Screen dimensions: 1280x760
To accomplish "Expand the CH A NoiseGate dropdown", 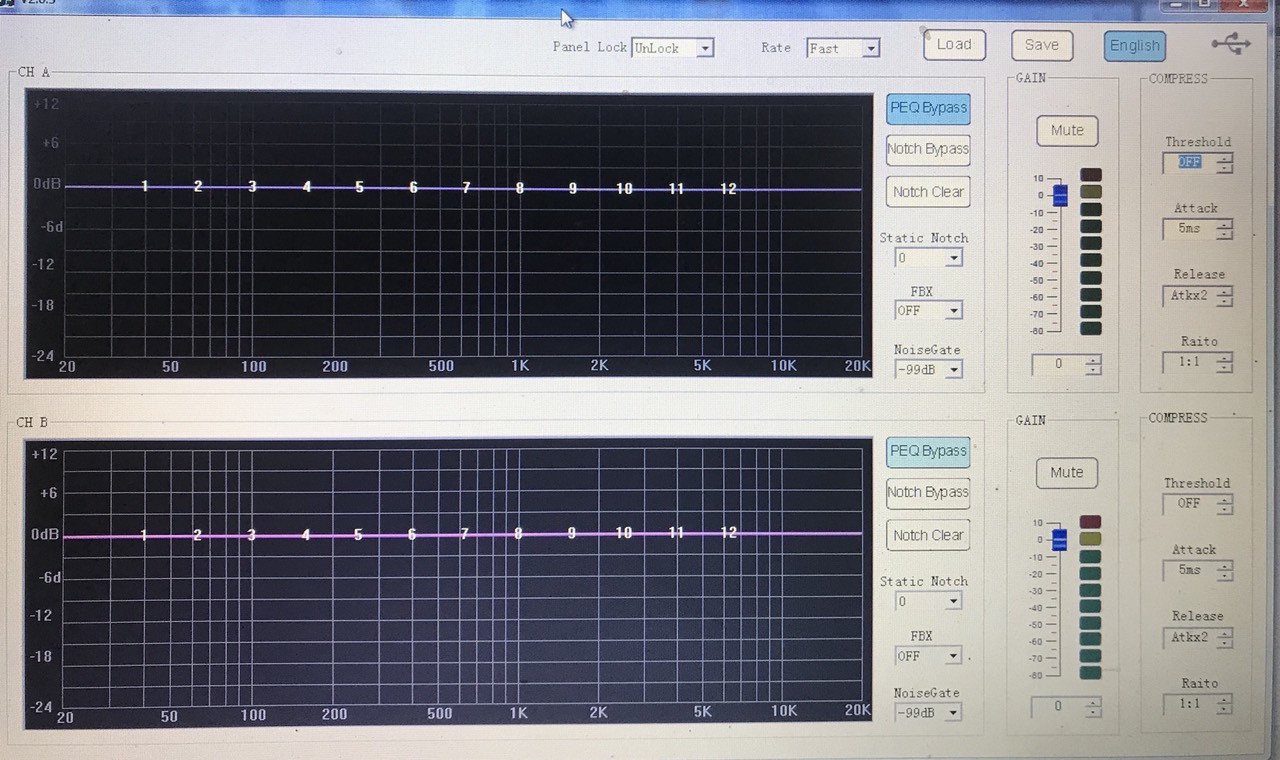I will [x=953, y=370].
